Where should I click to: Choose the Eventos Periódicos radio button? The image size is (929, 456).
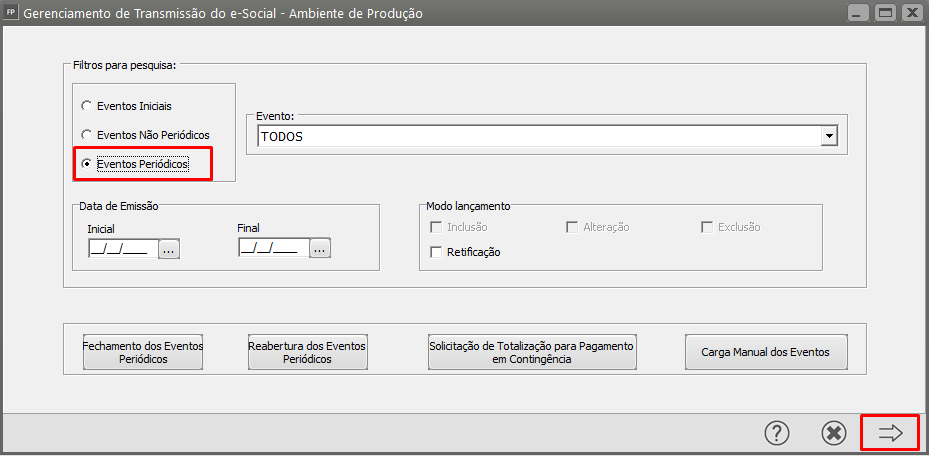point(87,163)
